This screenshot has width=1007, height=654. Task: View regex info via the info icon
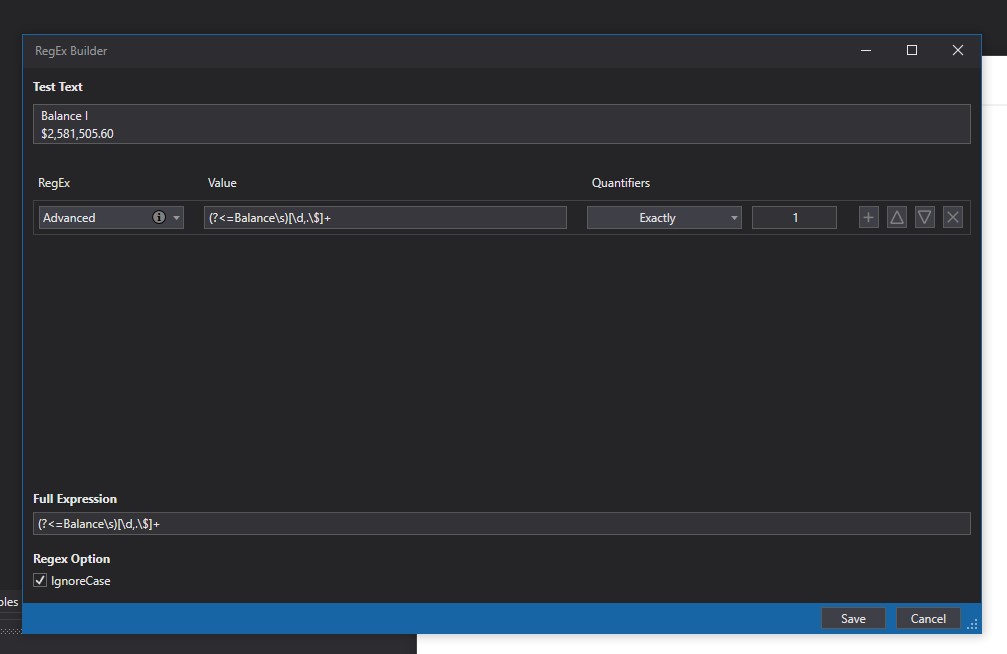(161, 217)
